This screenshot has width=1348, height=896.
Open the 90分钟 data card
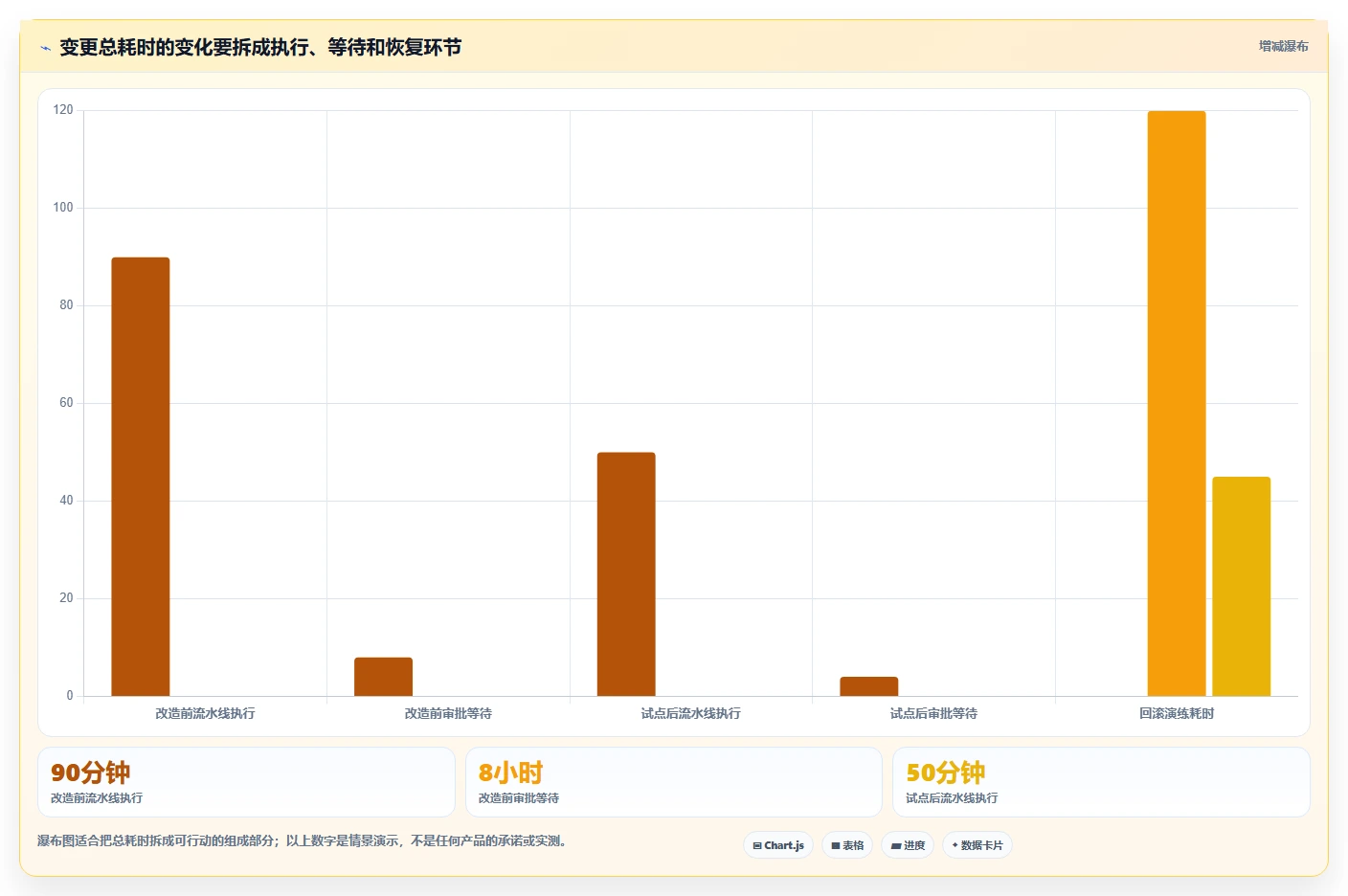click(246, 782)
